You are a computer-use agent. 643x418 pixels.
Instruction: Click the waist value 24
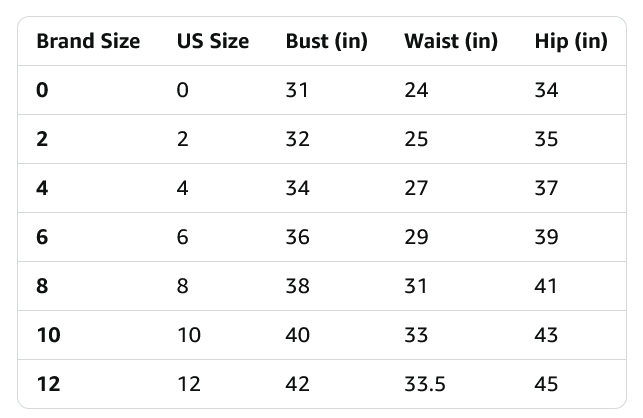pyautogui.click(x=416, y=90)
